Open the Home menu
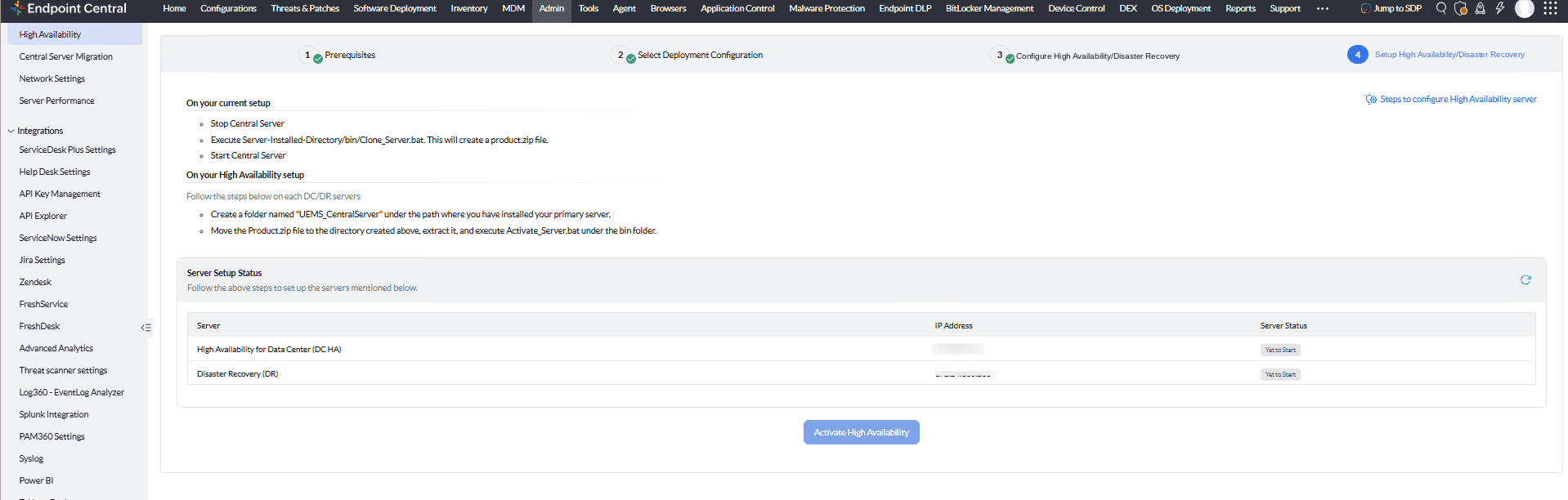Image resolution: width=1568 pixels, height=500 pixels. [x=174, y=8]
